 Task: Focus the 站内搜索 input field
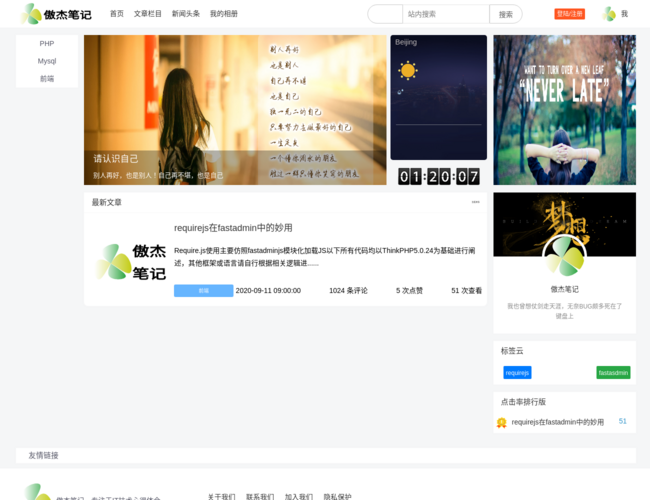pos(446,14)
